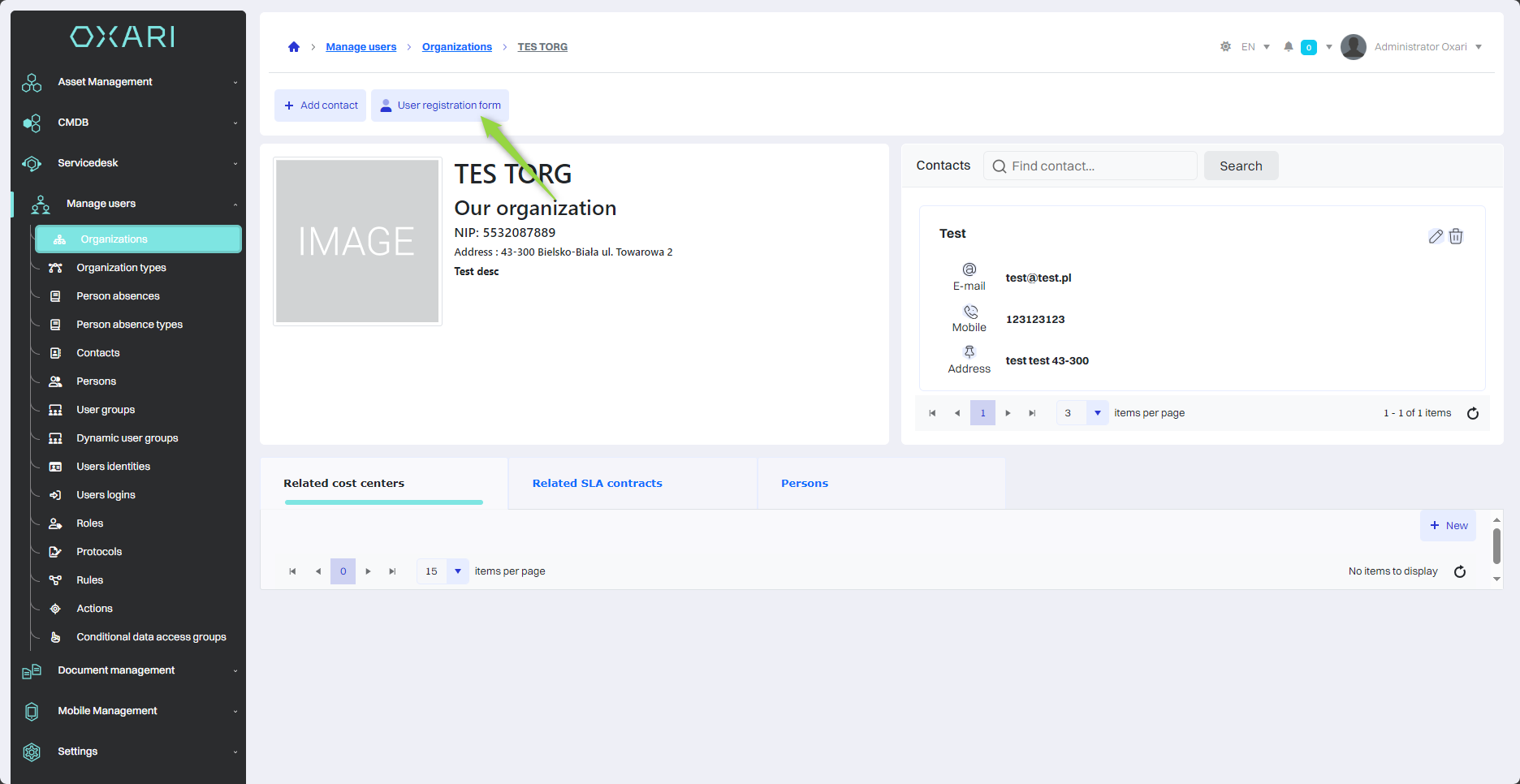Open Organization types in sidebar

[x=121, y=268]
